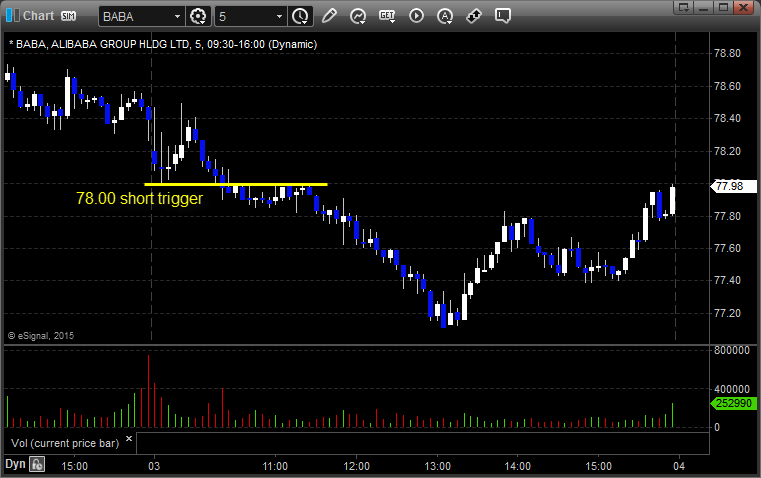Image resolution: width=761 pixels, height=478 pixels.
Task: Open the circled A alerts menu
Action: click(445, 16)
